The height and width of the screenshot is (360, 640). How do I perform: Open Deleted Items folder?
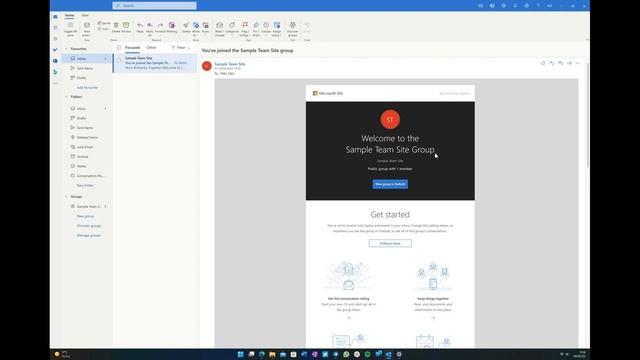[x=87, y=138]
